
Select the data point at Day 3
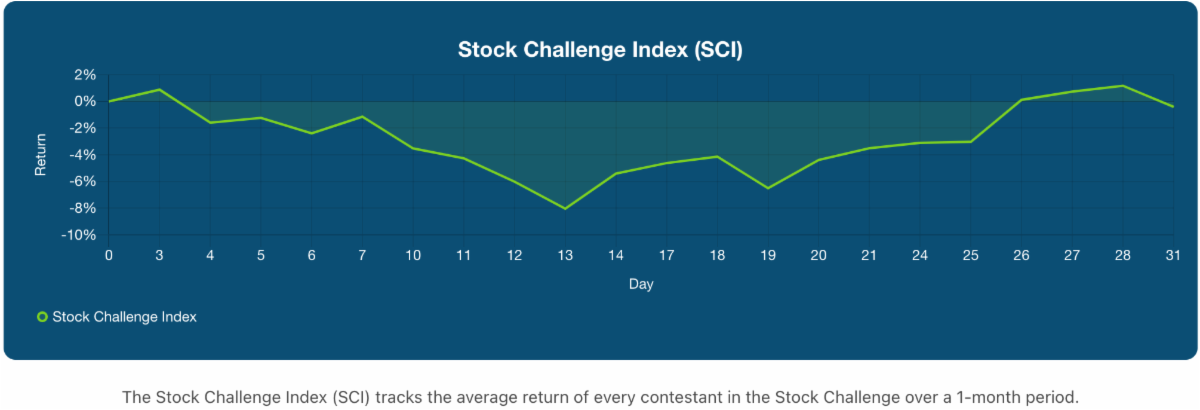[160, 90]
